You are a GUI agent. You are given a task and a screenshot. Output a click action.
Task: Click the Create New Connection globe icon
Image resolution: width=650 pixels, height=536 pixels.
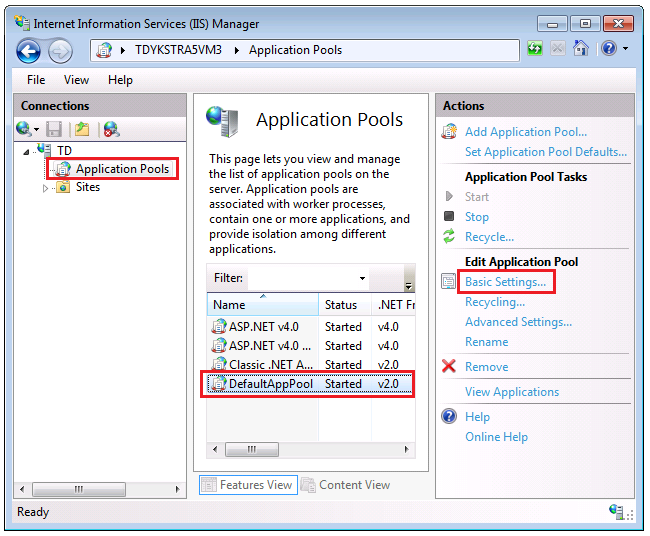click(x=24, y=128)
